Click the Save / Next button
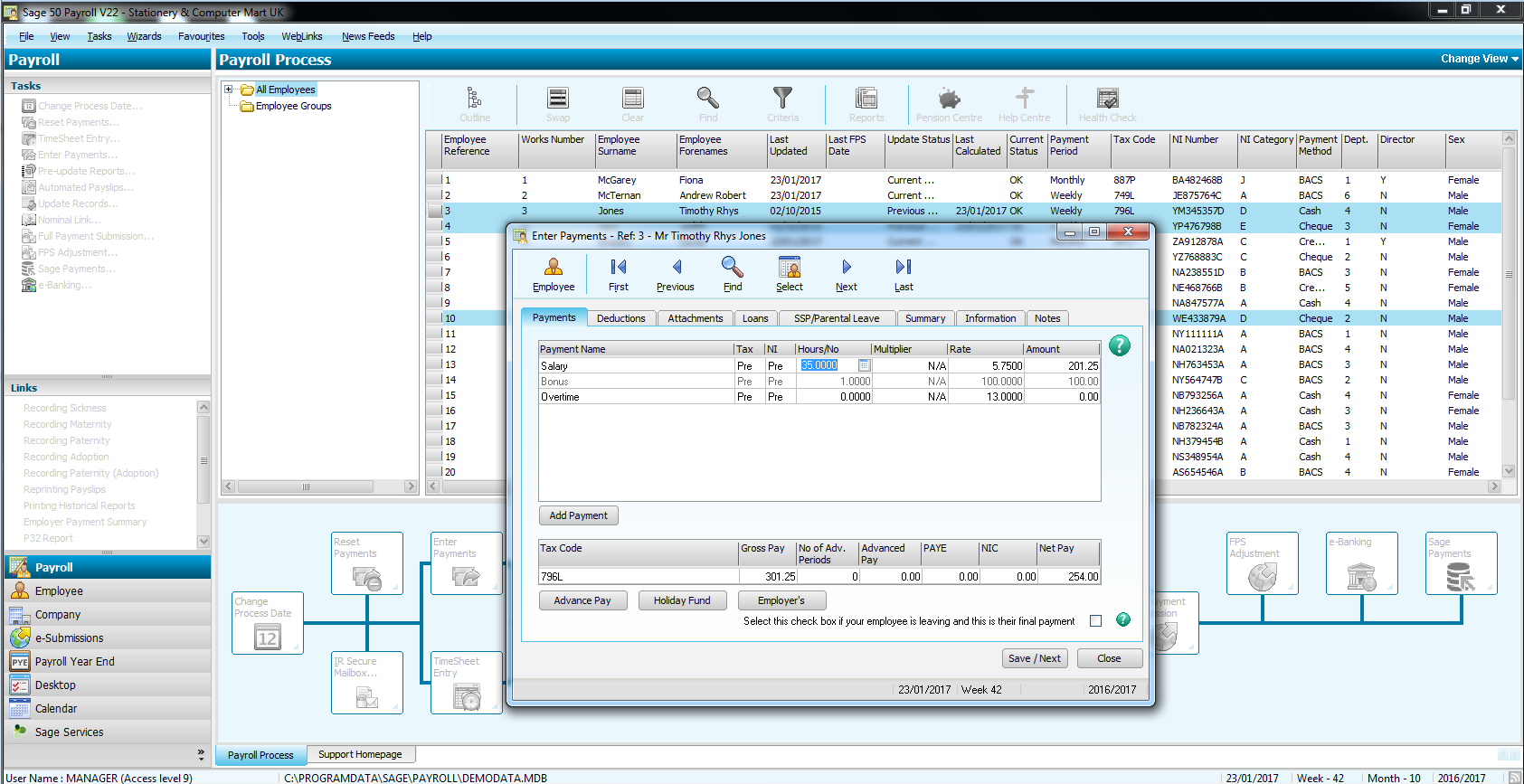 pyautogui.click(x=1034, y=658)
